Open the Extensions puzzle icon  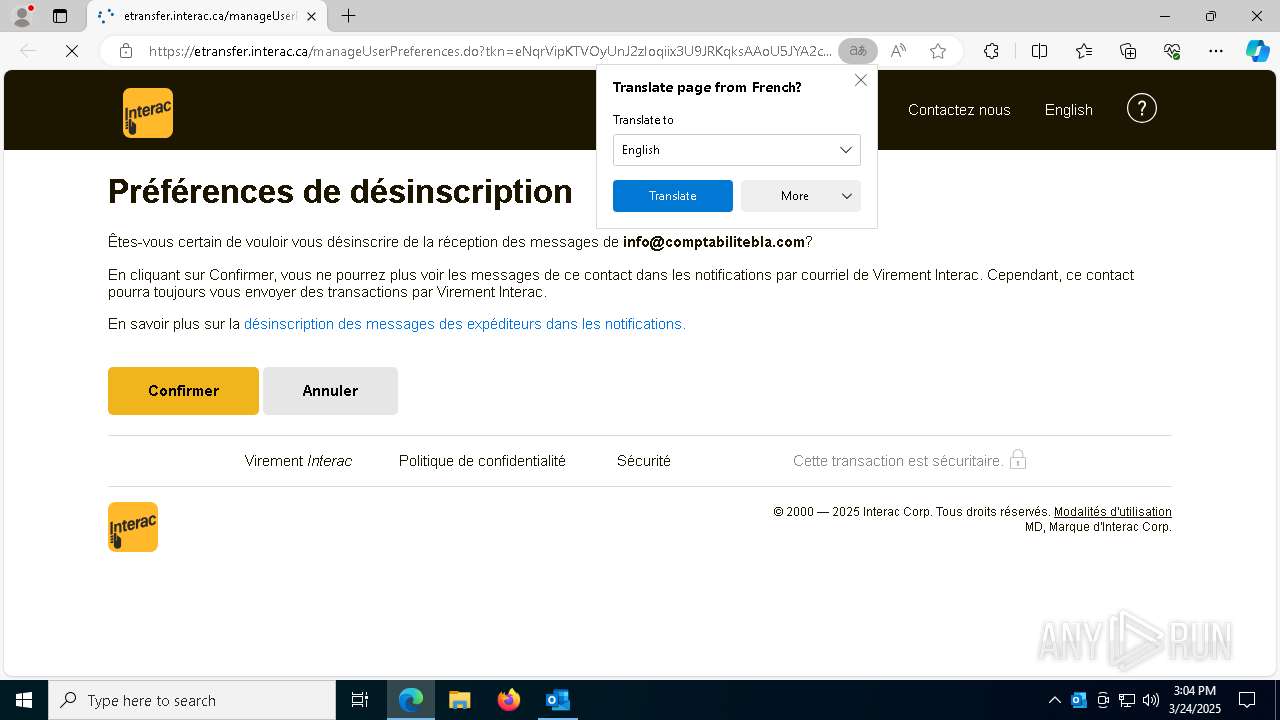[x=991, y=51]
